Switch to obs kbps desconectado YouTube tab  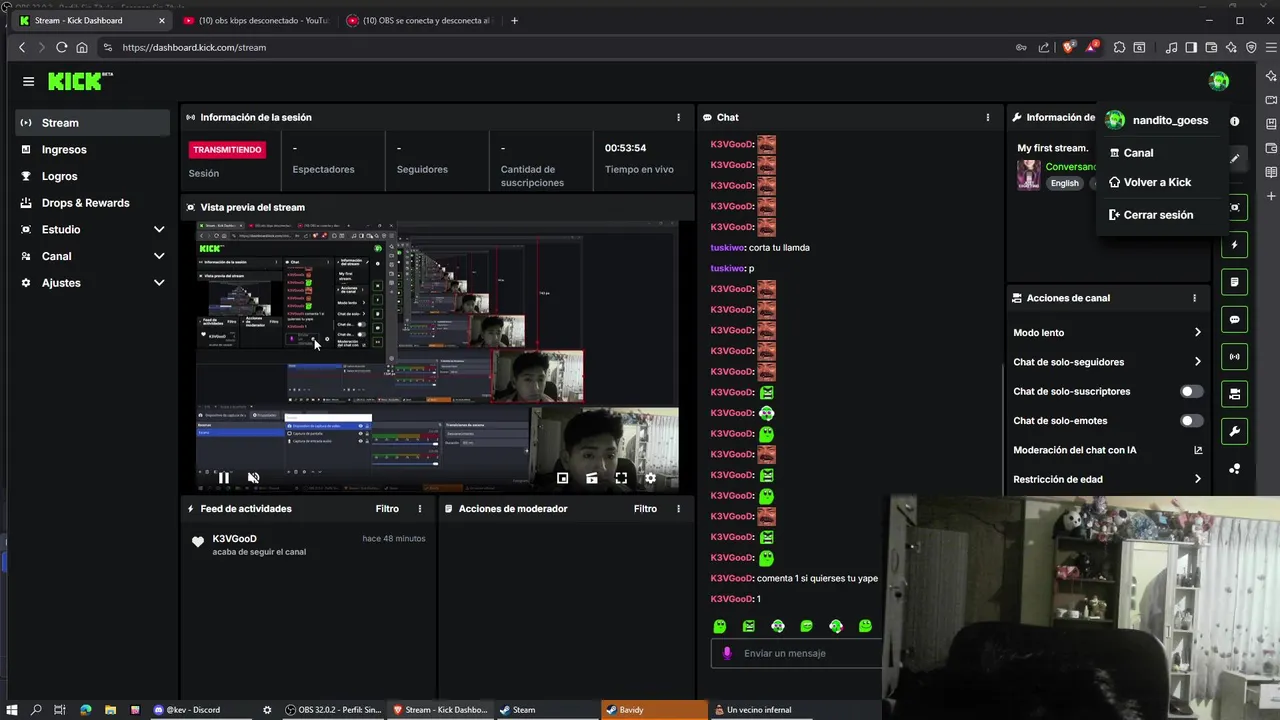coord(256,20)
